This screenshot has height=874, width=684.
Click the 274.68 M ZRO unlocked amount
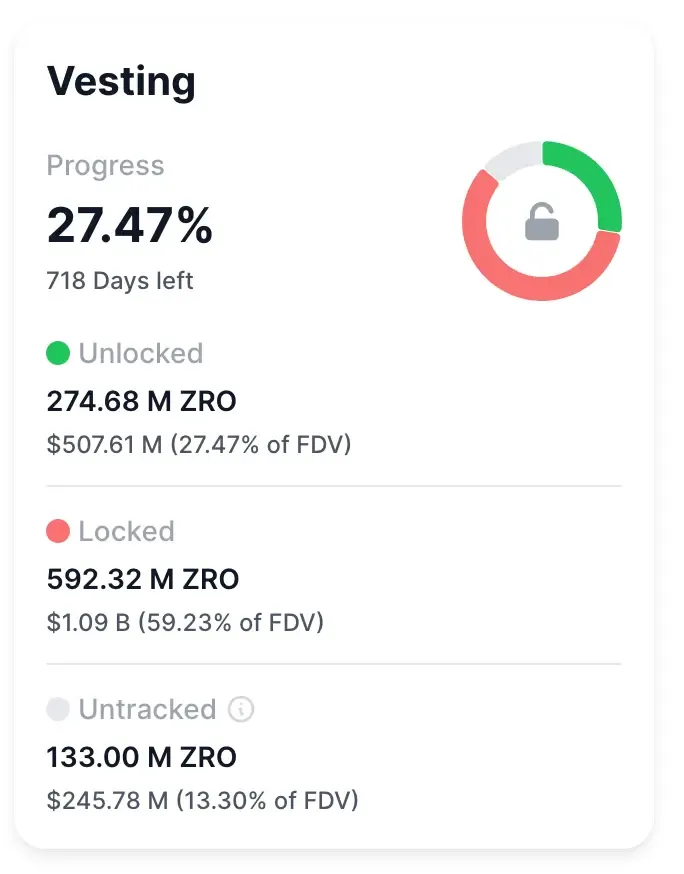click(x=141, y=401)
